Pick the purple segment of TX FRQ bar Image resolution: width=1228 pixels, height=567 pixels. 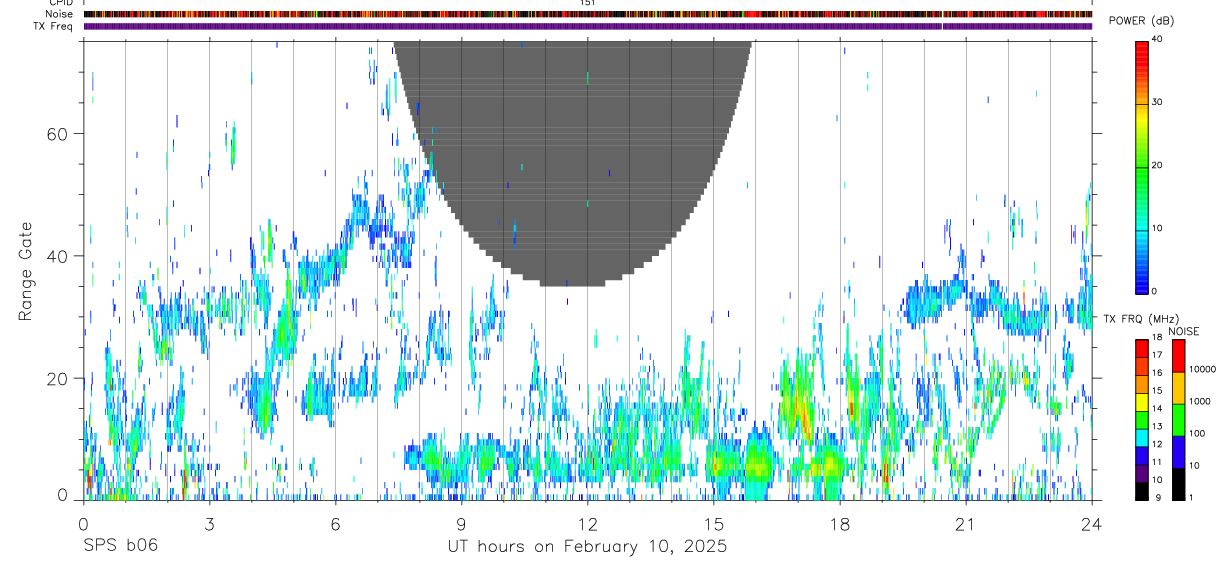pos(1141,474)
